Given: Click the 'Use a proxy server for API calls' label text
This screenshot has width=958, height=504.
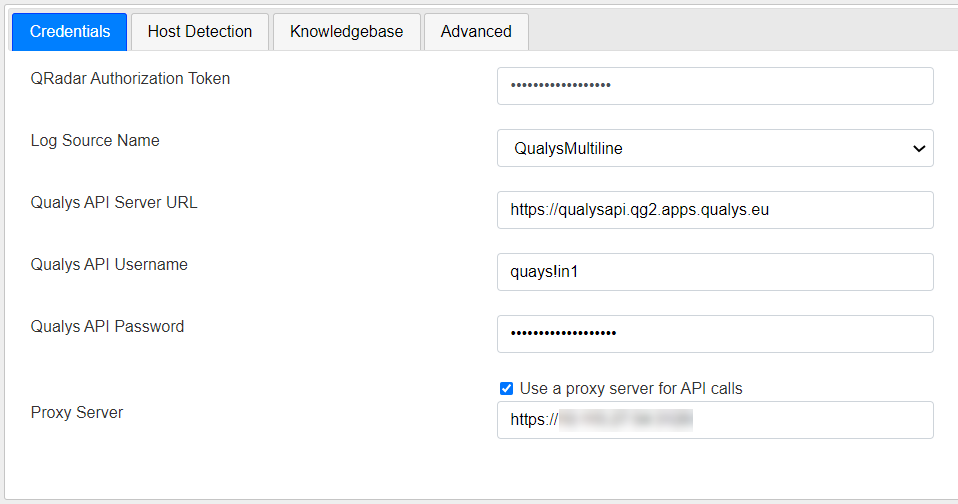Looking at the screenshot, I should click(631, 388).
